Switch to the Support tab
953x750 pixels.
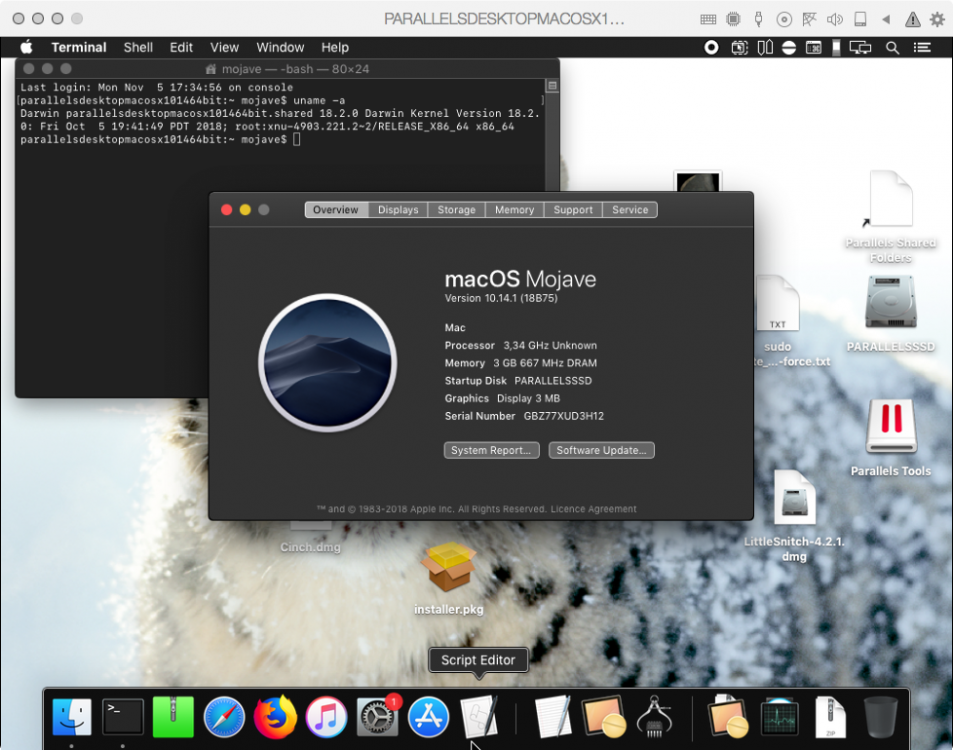tap(573, 210)
